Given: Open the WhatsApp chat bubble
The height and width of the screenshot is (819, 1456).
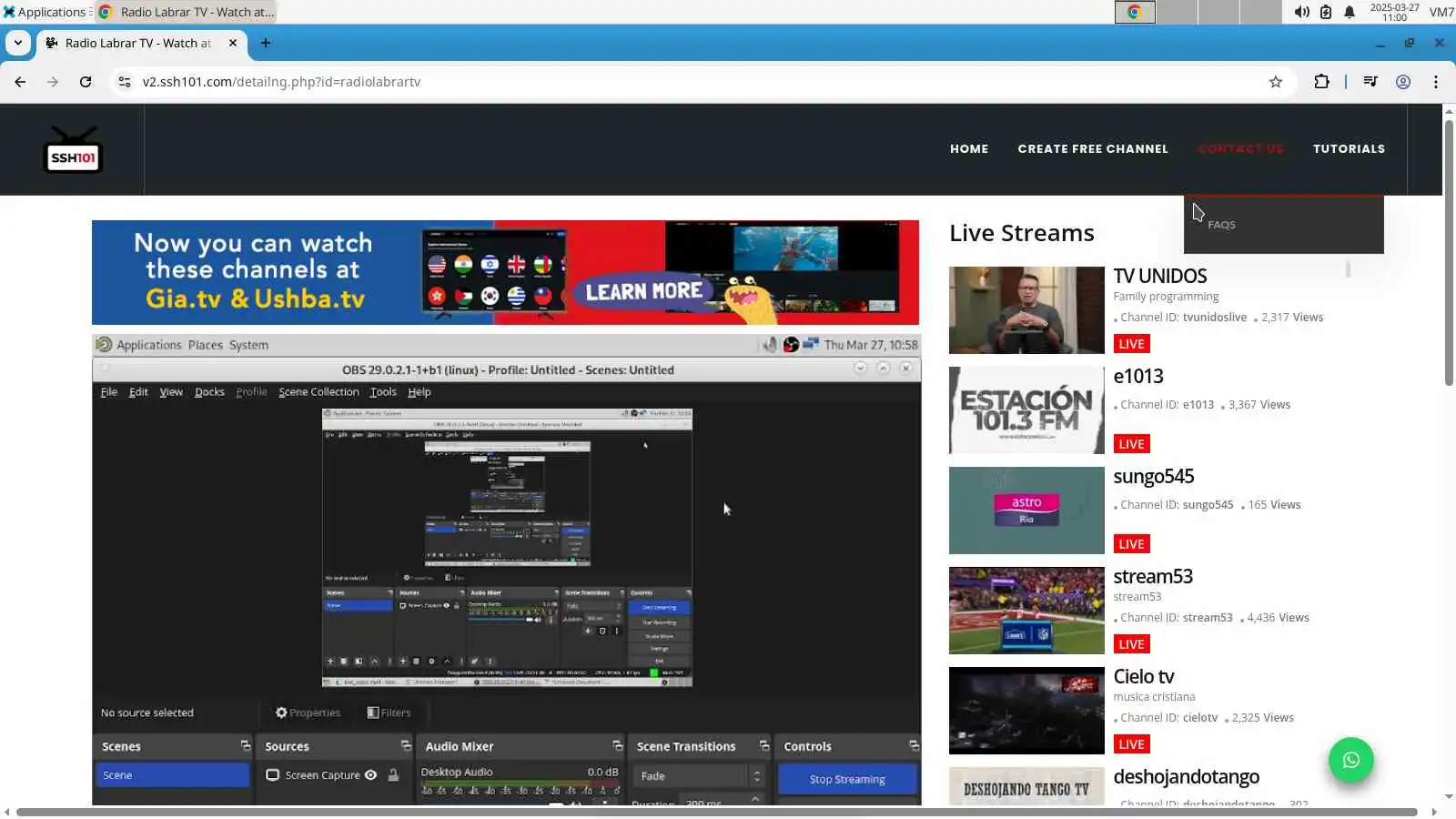Looking at the screenshot, I should [x=1350, y=760].
